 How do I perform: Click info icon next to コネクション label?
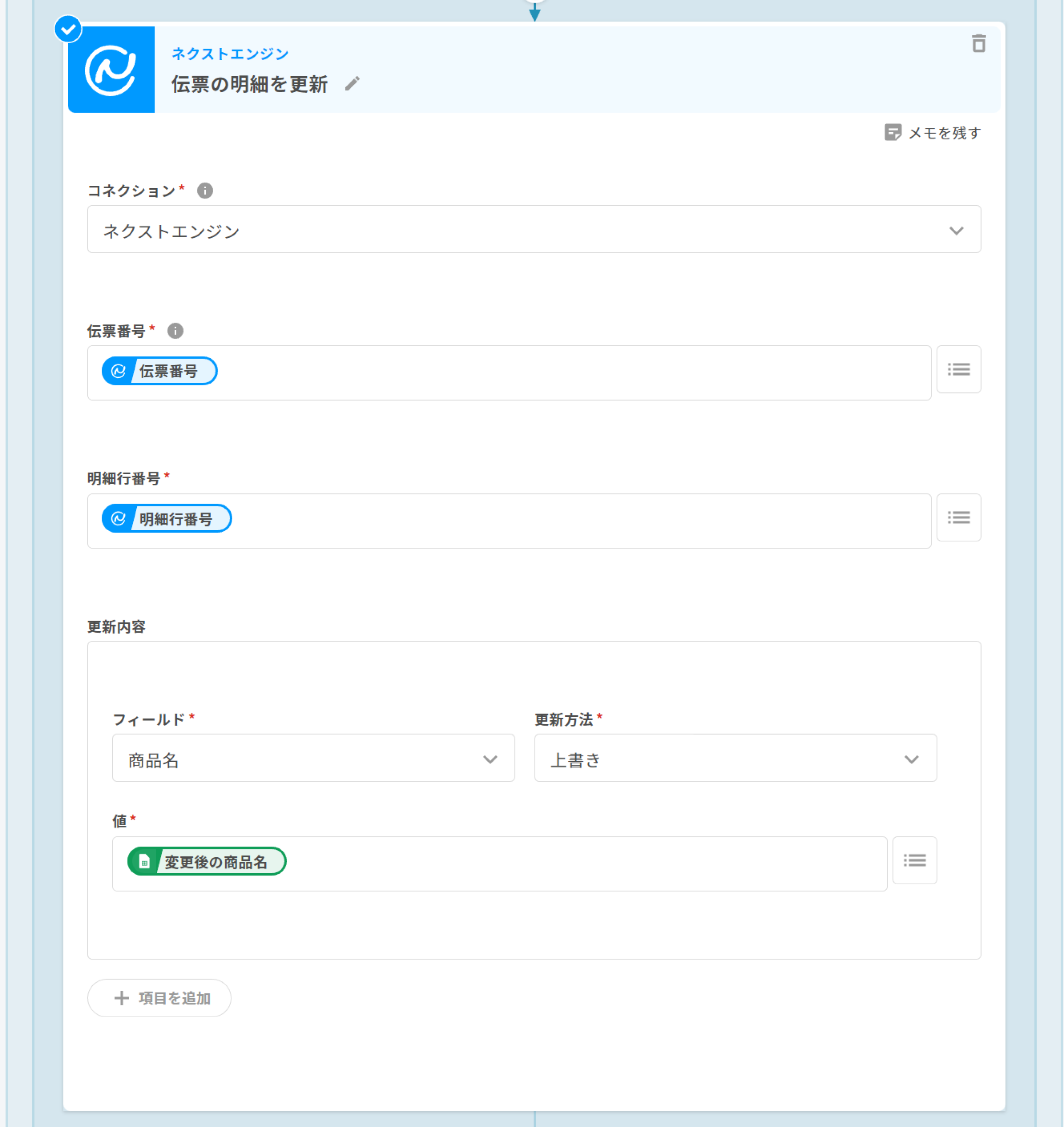(x=205, y=191)
